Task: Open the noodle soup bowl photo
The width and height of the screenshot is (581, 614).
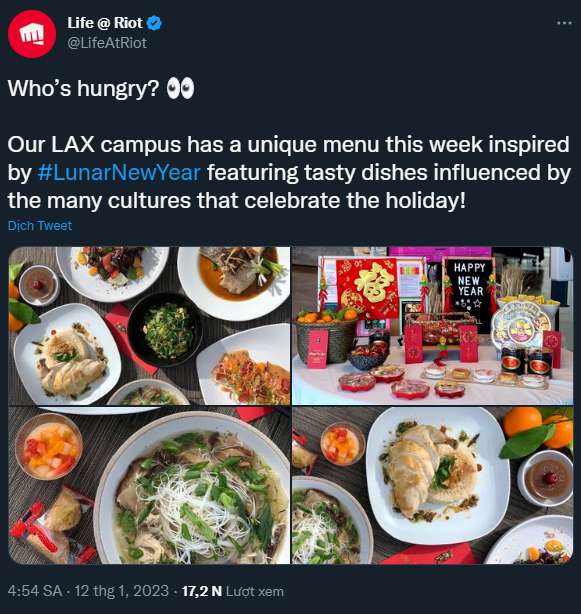Action: 149,486
